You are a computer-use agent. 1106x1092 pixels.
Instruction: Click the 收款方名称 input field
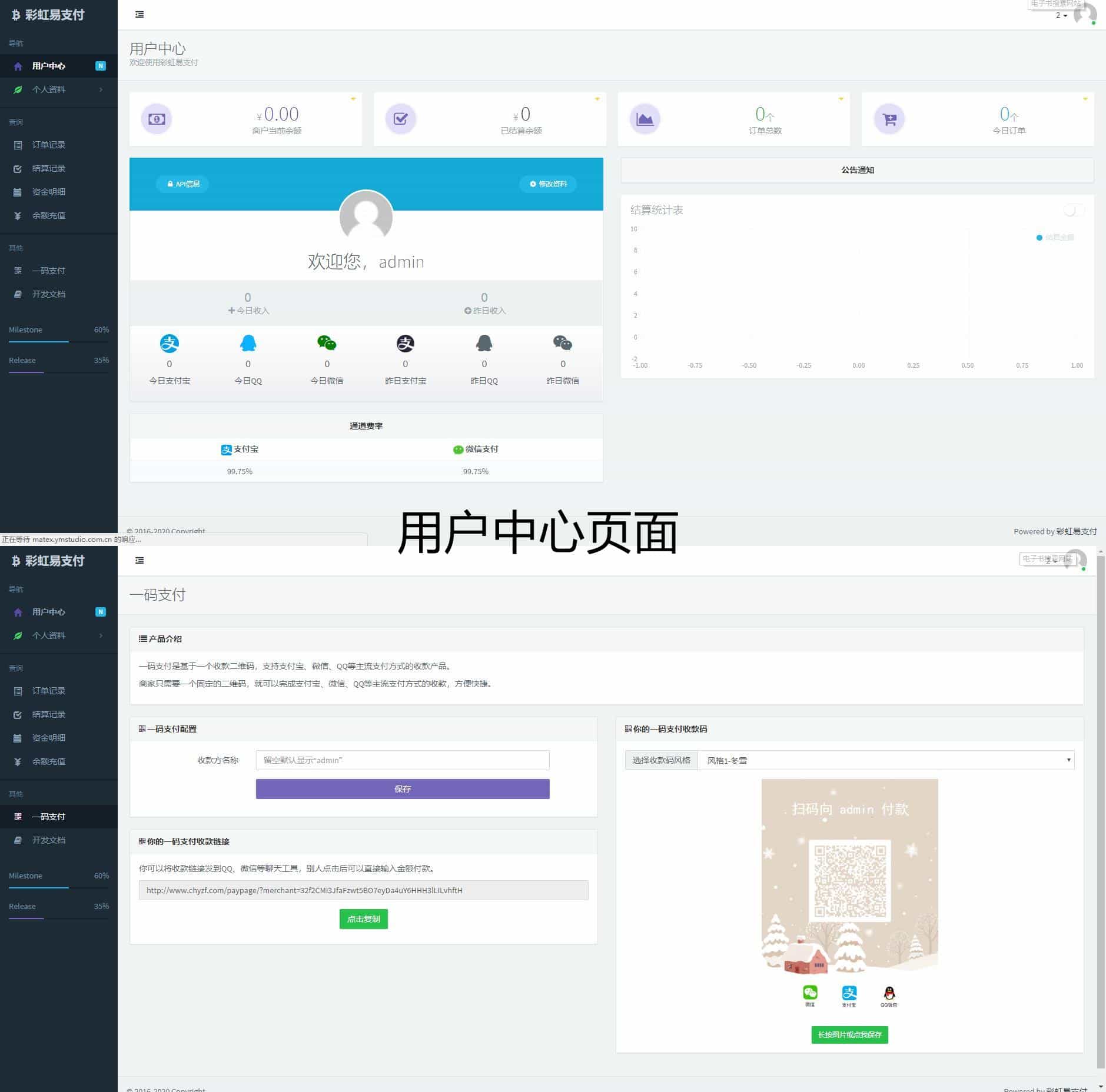click(403, 760)
